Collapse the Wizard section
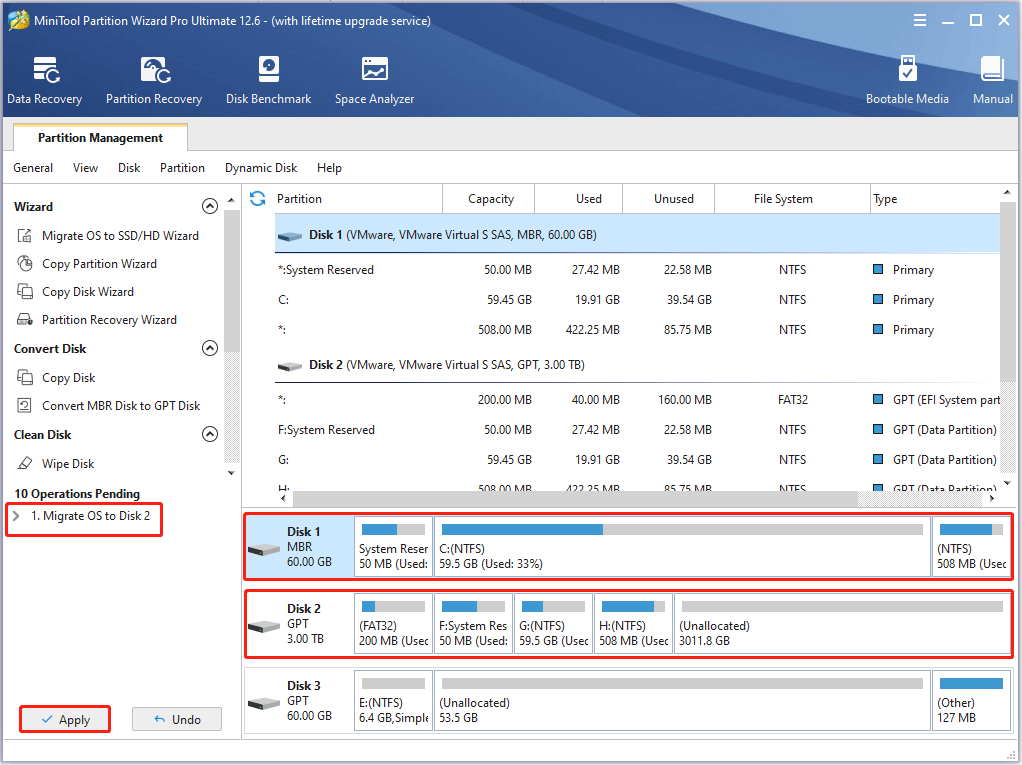This screenshot has width=1022, height=765. 210,207
